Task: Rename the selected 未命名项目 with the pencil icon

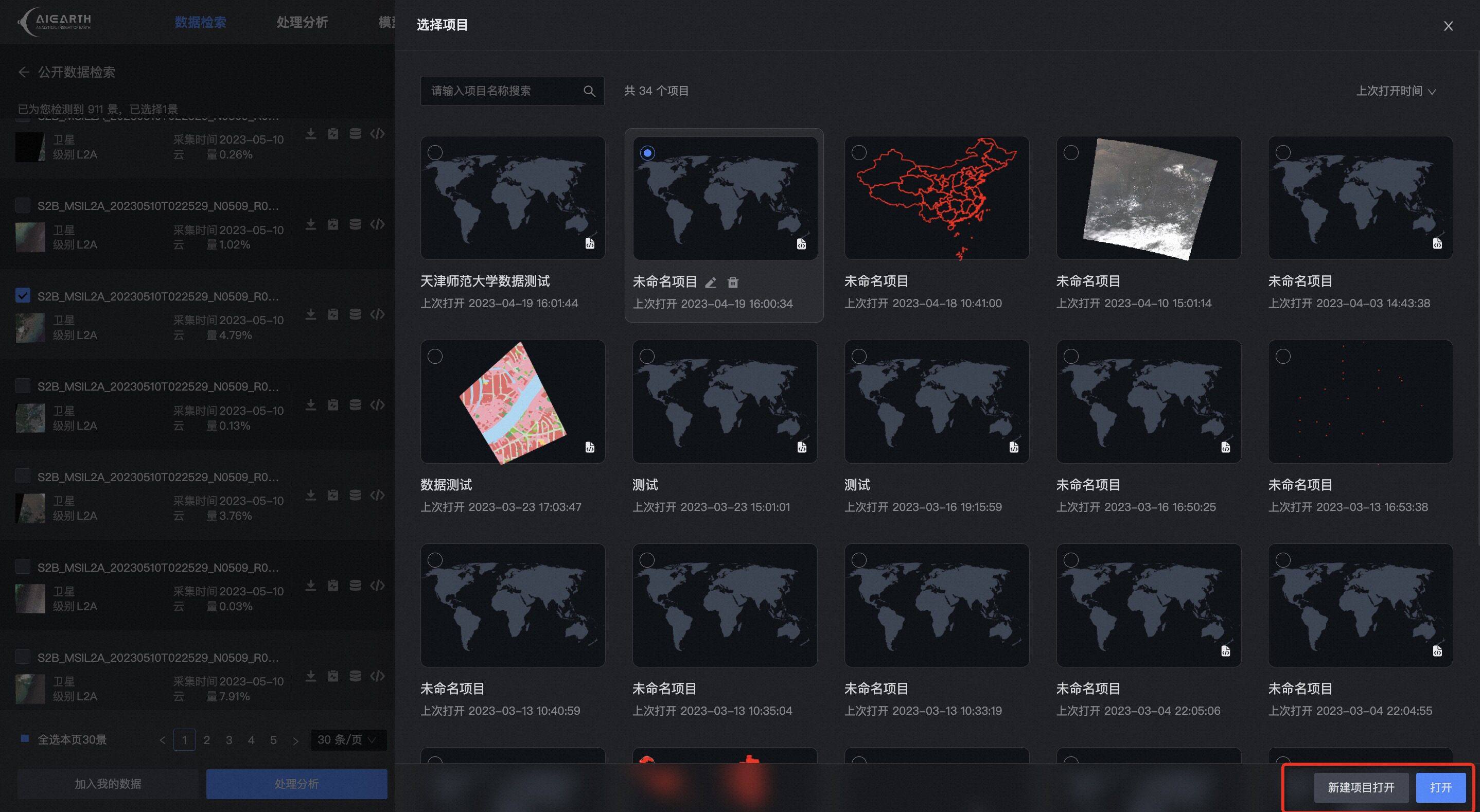Action: coord(711,282)
